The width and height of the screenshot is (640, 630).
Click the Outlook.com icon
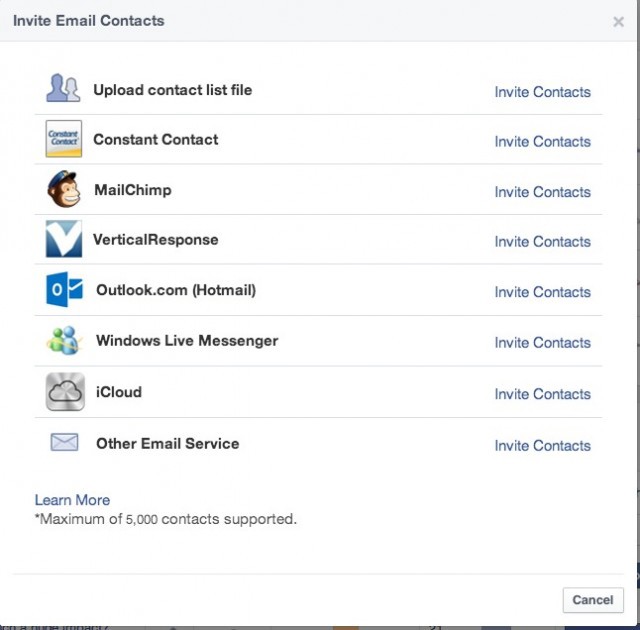tap(64, 289)
